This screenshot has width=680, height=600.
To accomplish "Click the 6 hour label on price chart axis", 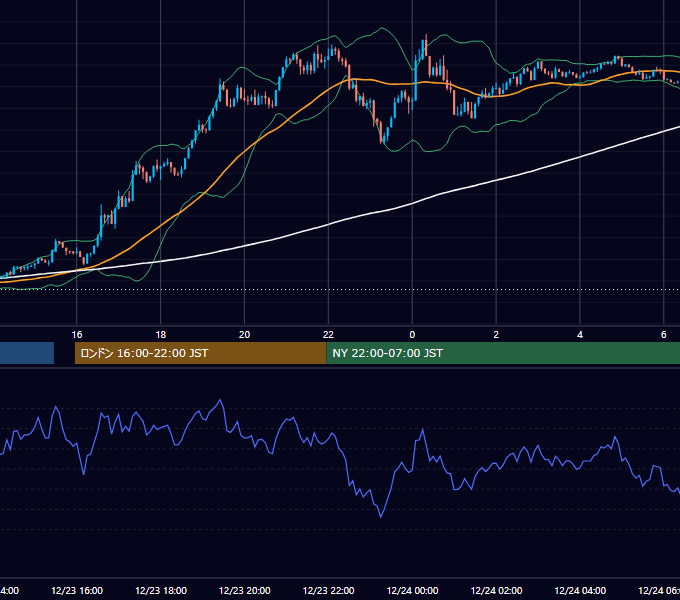I will coord(664,335).
